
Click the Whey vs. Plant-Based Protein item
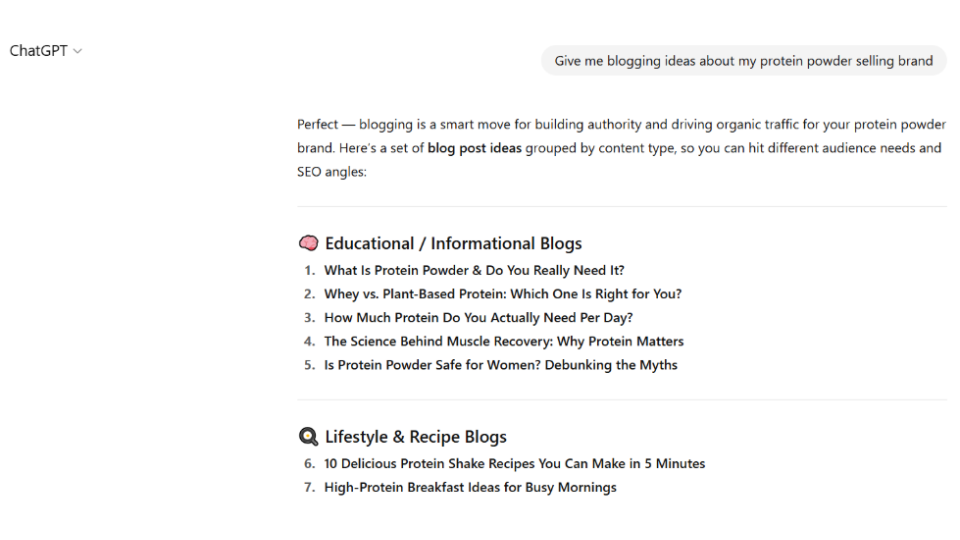(503, 294)
